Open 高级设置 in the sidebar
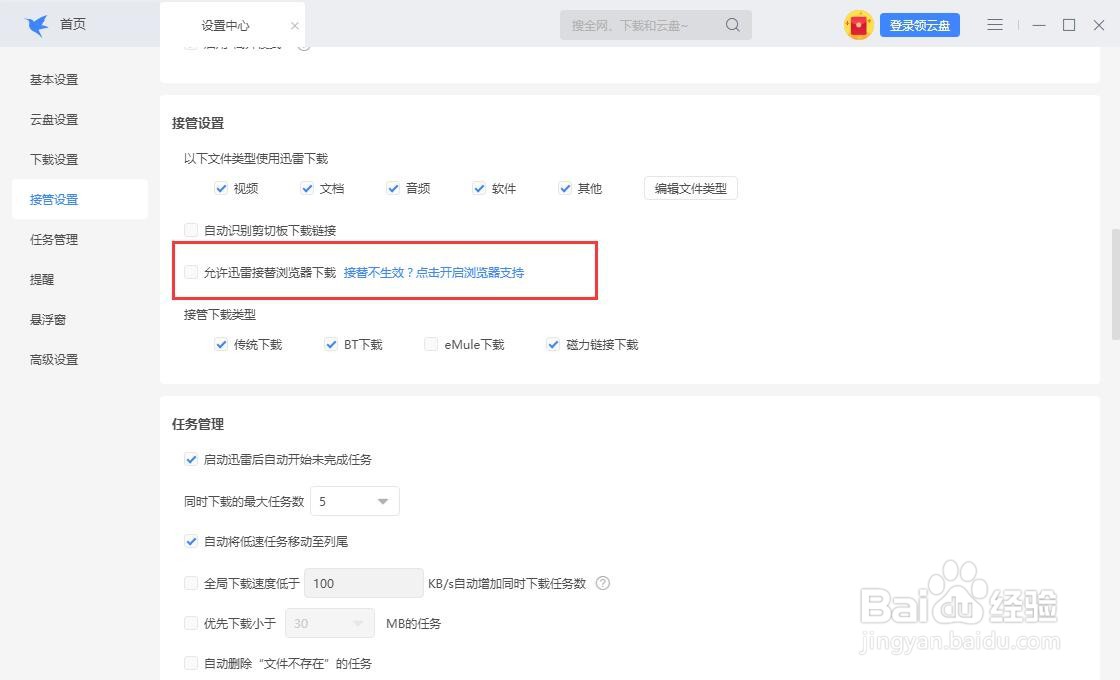 (54, 359)
